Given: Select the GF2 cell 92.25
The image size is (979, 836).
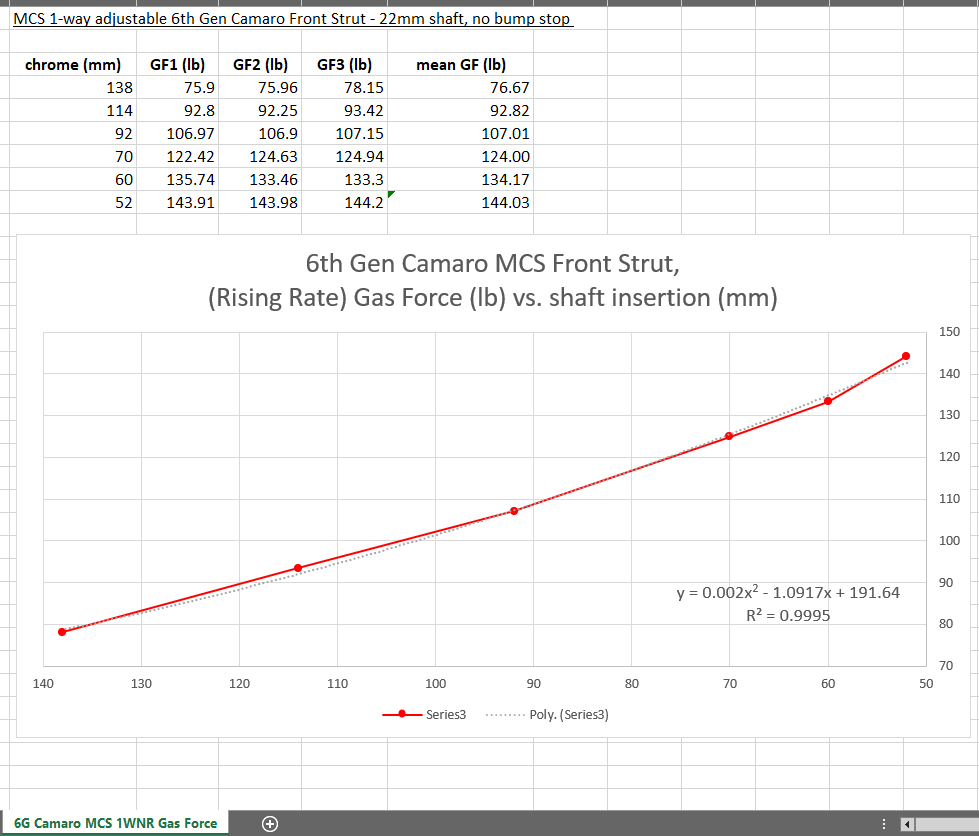Looking at the screenshot, I should click(260, 111).
